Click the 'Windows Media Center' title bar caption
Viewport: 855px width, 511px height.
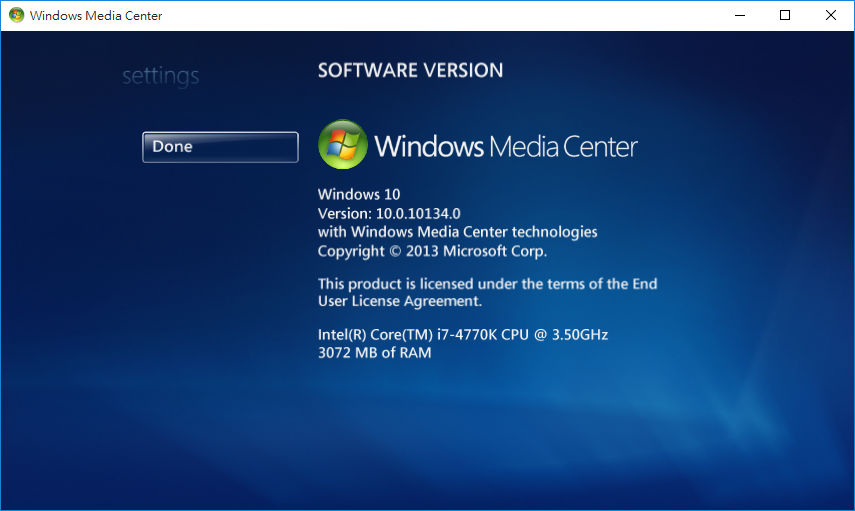[96, 15]
